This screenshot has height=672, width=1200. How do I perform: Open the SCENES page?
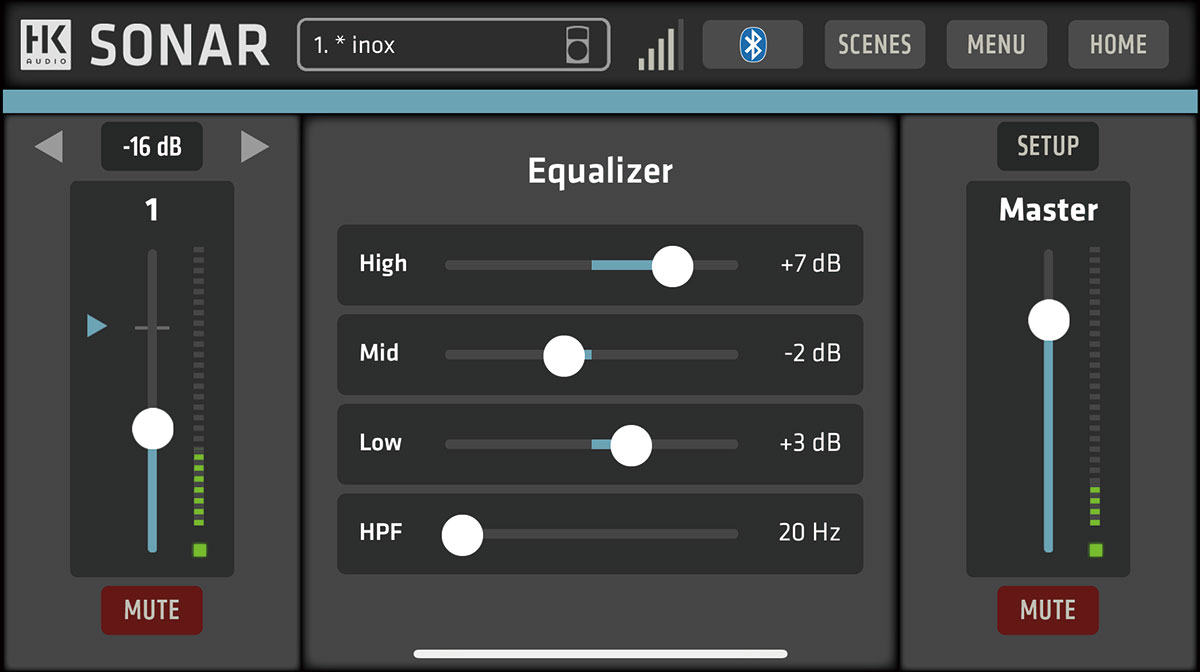[874, 45]
